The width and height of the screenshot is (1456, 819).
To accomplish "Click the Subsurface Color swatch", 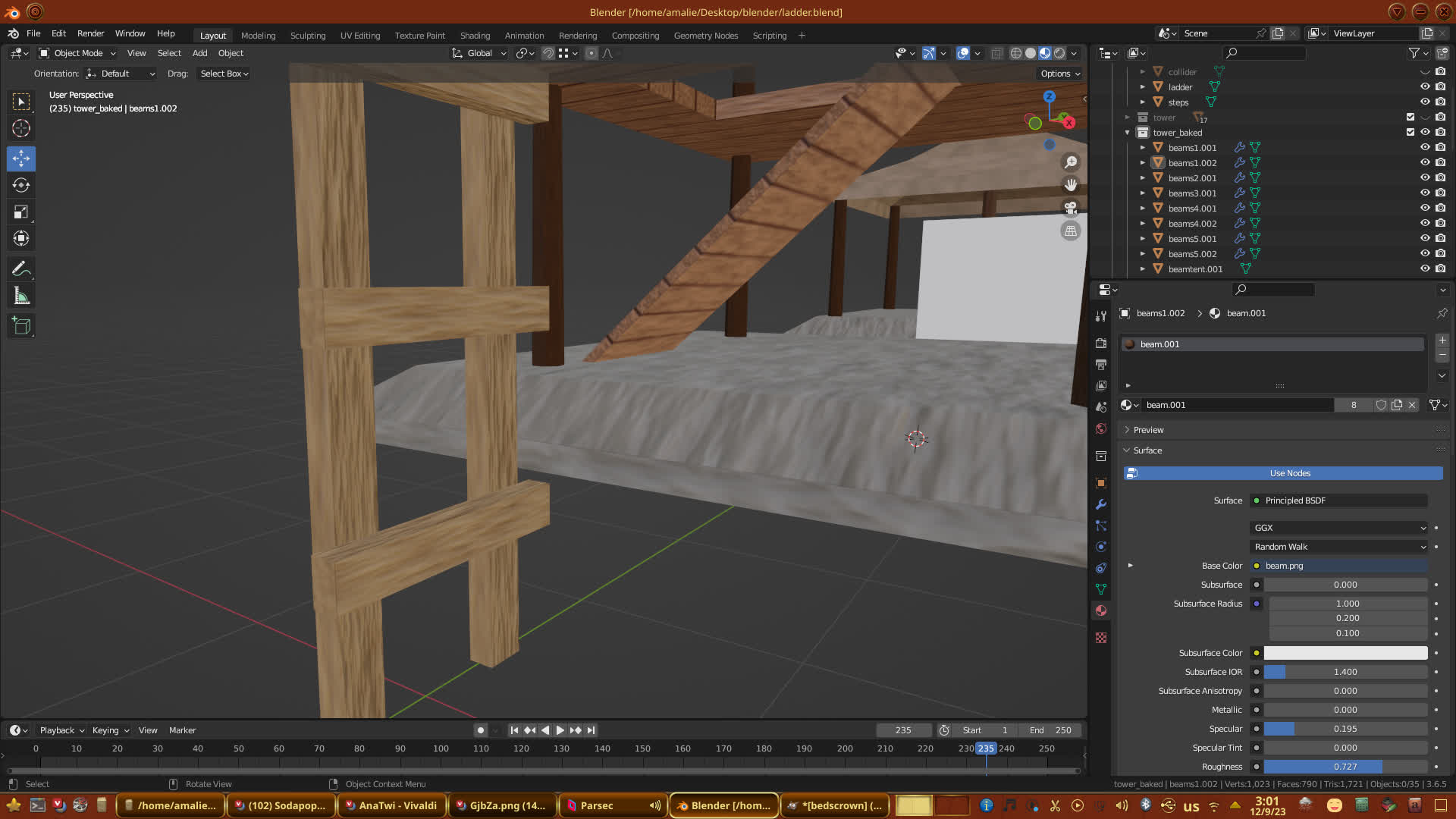I will pyautogui.click(x=1345, y=653).
